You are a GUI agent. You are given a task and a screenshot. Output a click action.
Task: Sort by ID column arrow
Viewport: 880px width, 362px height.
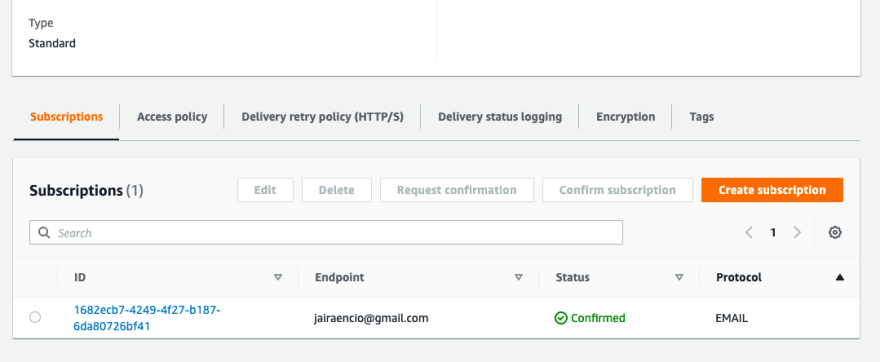pos(277,277)
